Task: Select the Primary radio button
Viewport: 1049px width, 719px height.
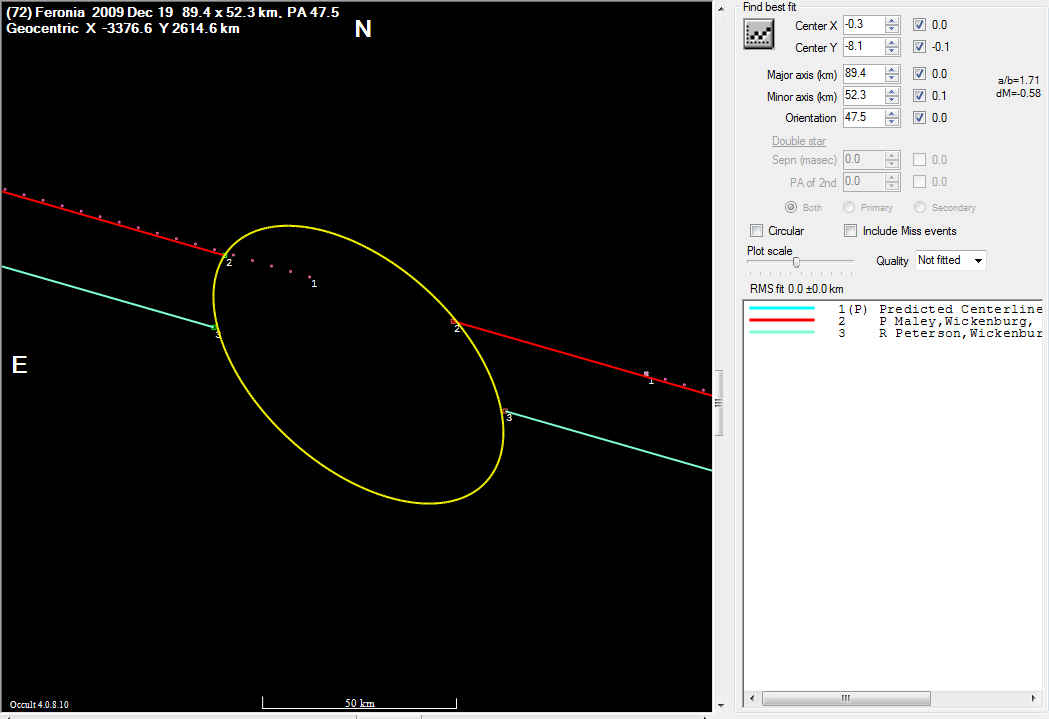Action: pyautogui.click(x=849, y=207)
